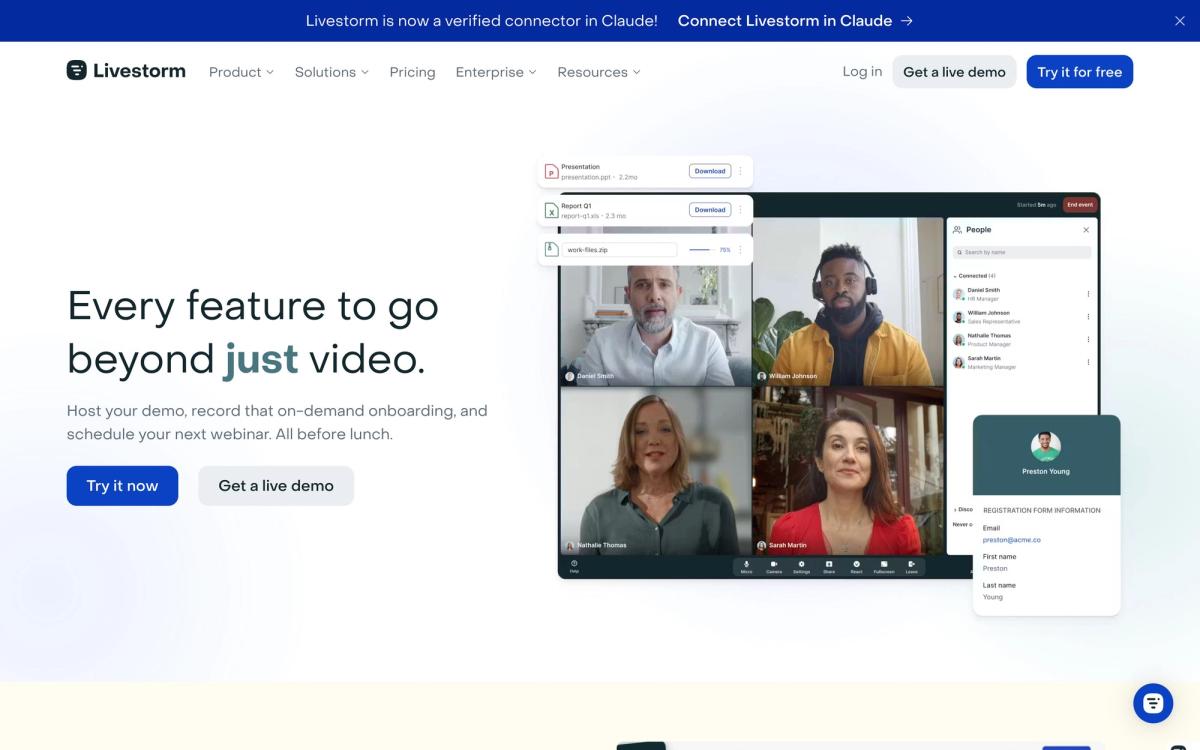Open three-dot menu for Daniel Smith

(1088, 294)
